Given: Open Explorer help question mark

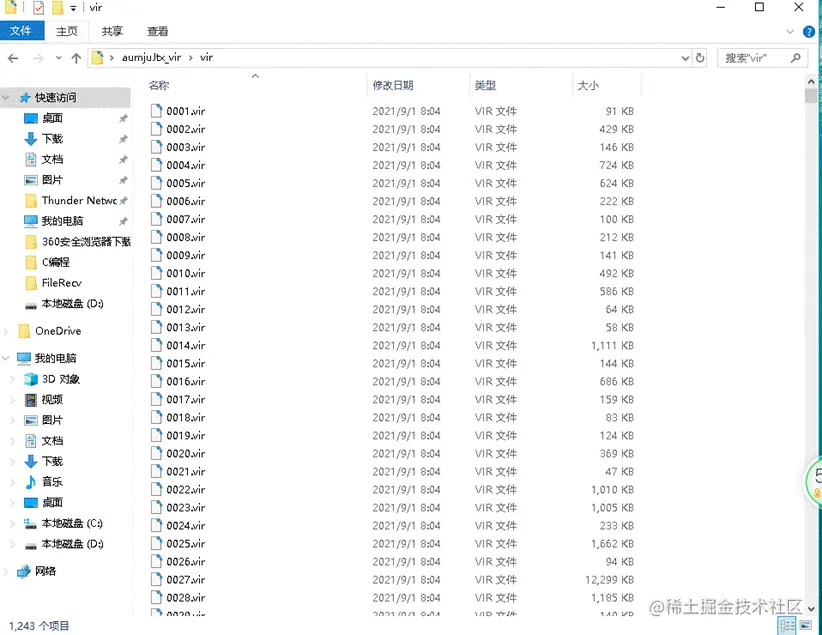Looking at the screenshot, I should tap(809, 32).
